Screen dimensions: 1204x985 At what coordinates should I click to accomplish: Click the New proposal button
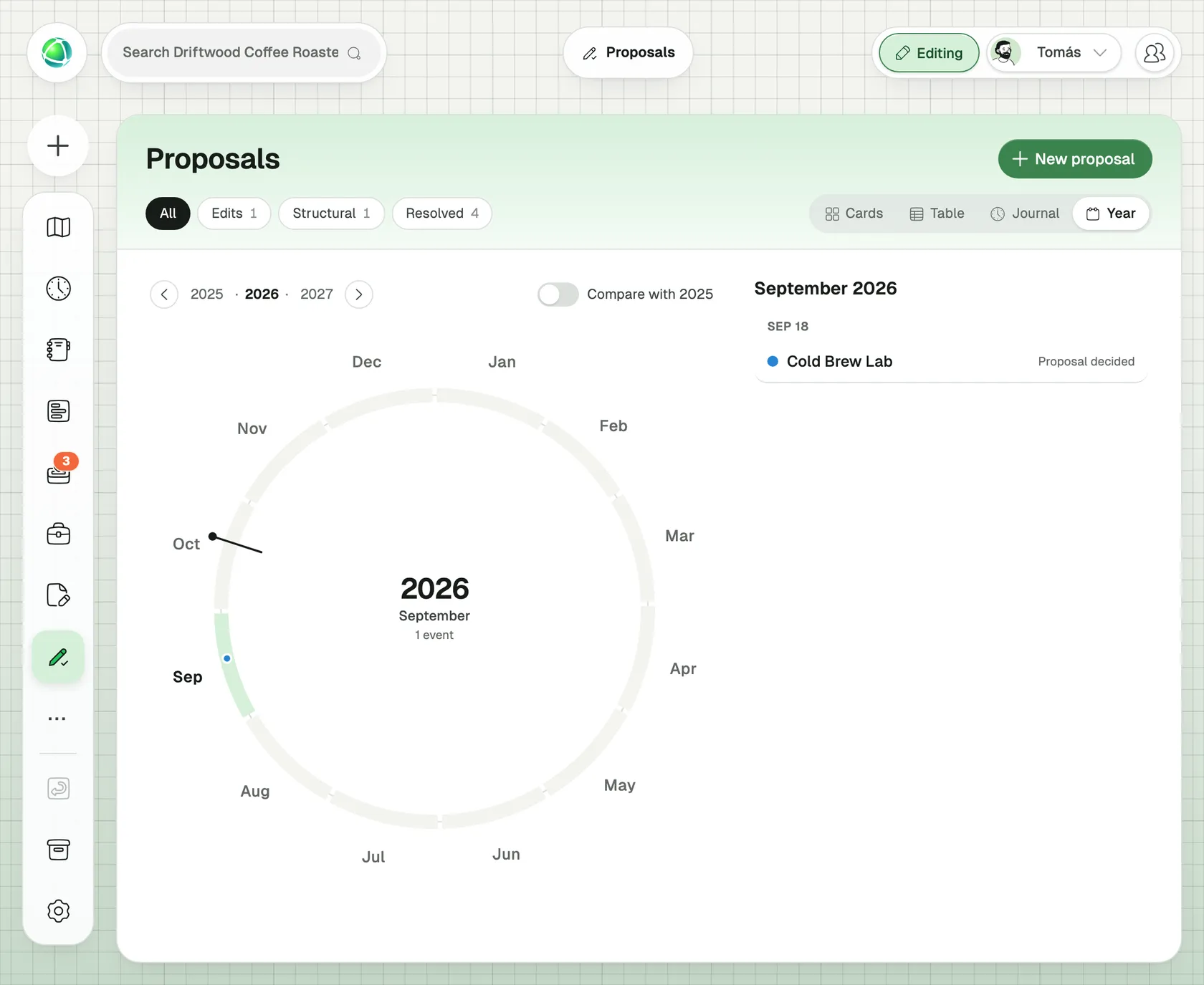click(x=1075, y=159)
